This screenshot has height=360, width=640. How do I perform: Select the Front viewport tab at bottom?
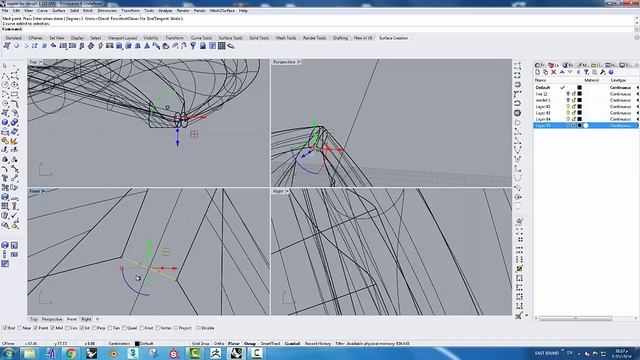tap(71, 319)
